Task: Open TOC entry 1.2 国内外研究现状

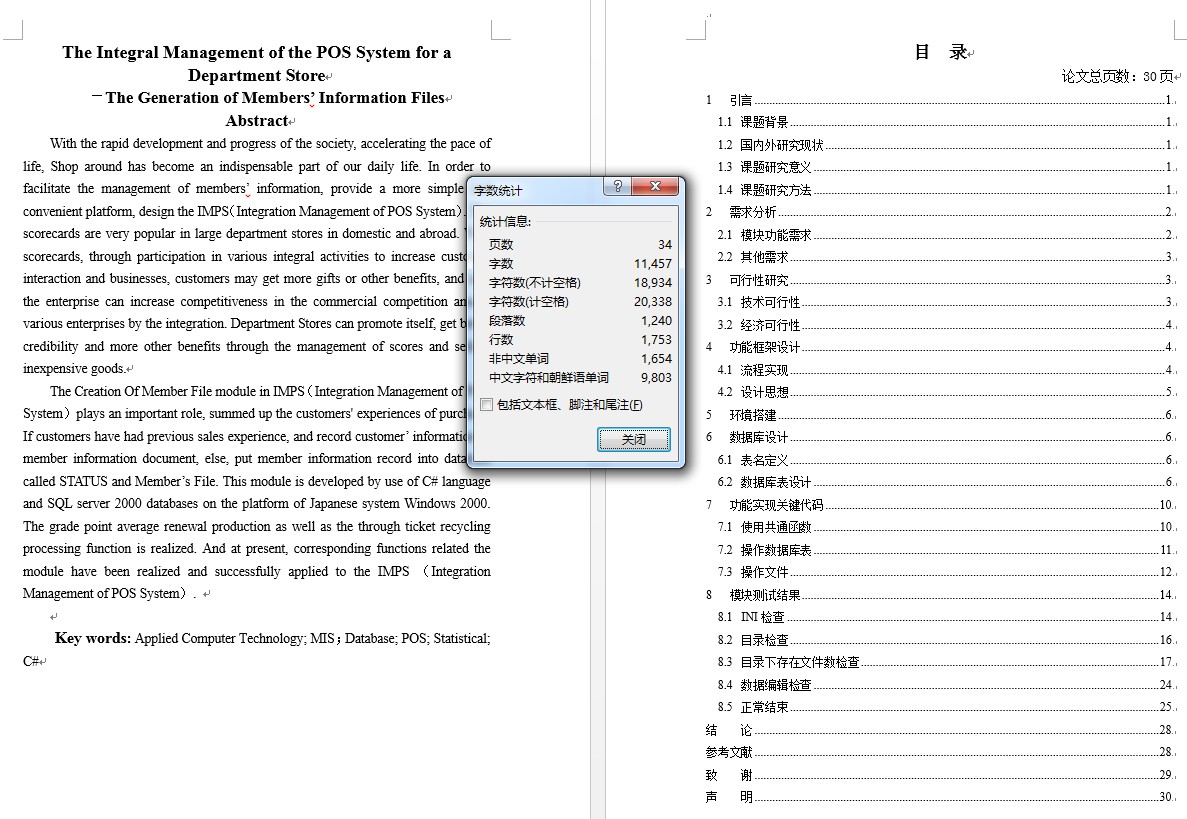Action: tap(945, 145)
